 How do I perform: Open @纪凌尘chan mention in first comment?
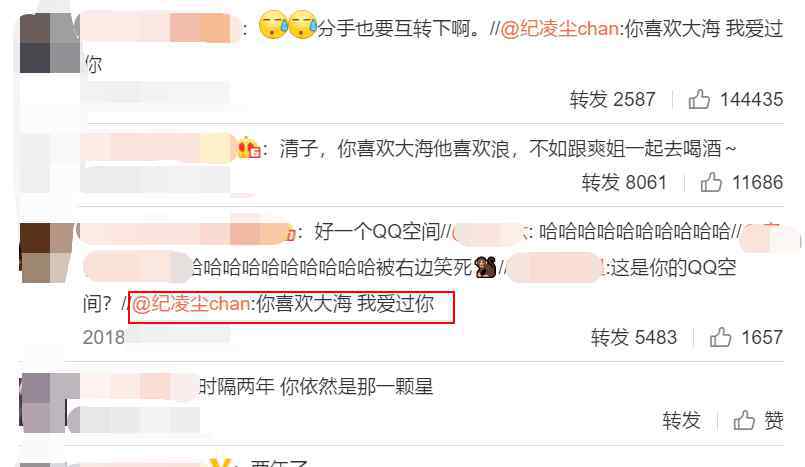(560, 28)
